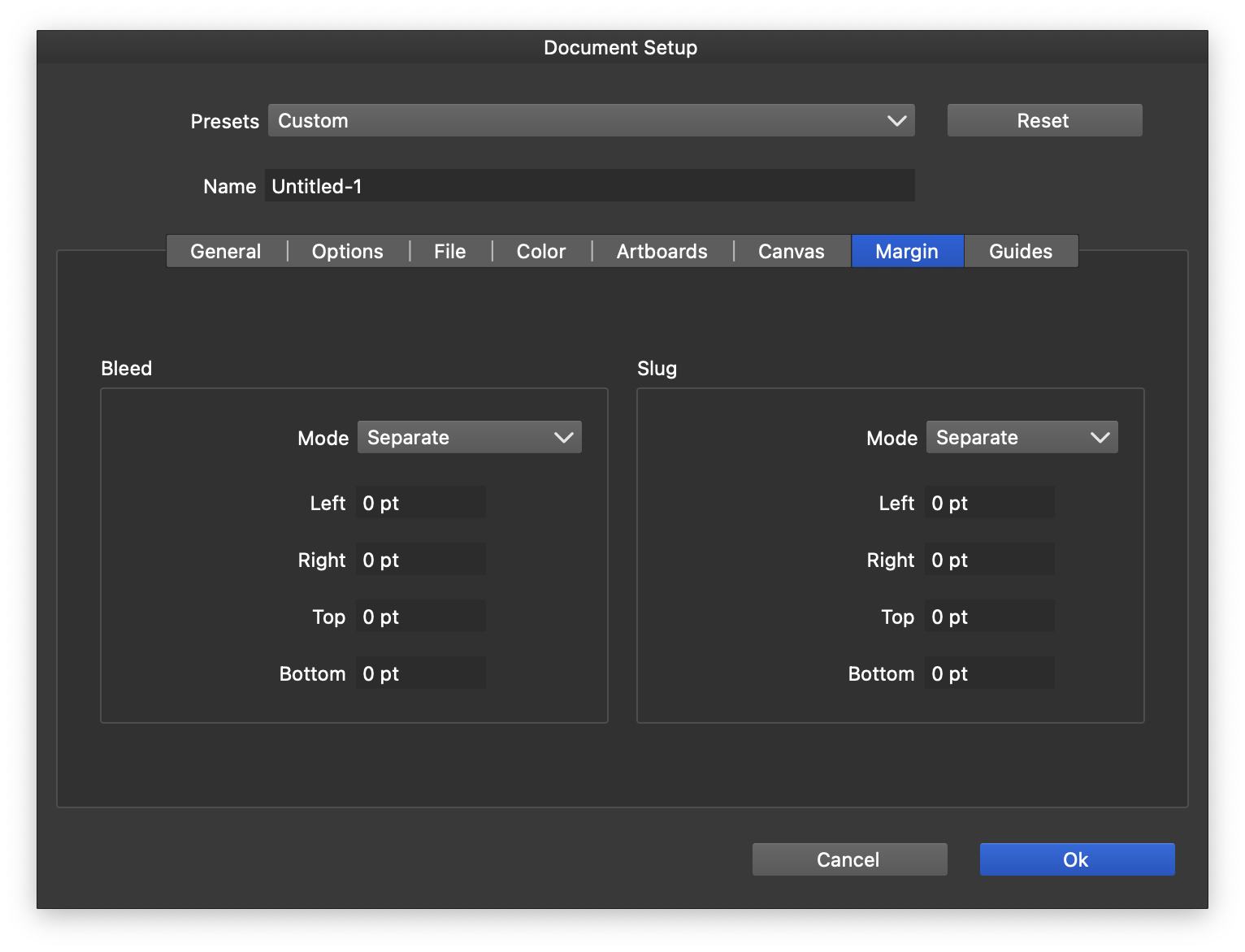Click the Slug Left value field
Screen dimensions: 1245x952
point(989,503)
